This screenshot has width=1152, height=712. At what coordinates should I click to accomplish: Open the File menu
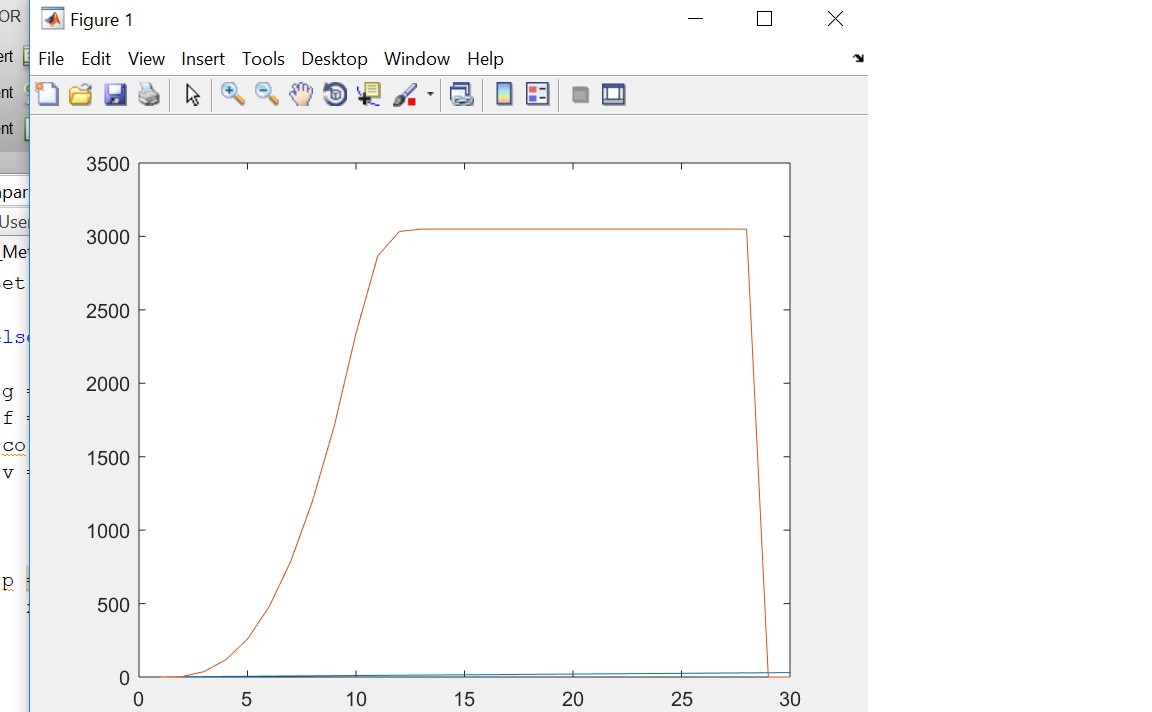(x=51, y=59)
